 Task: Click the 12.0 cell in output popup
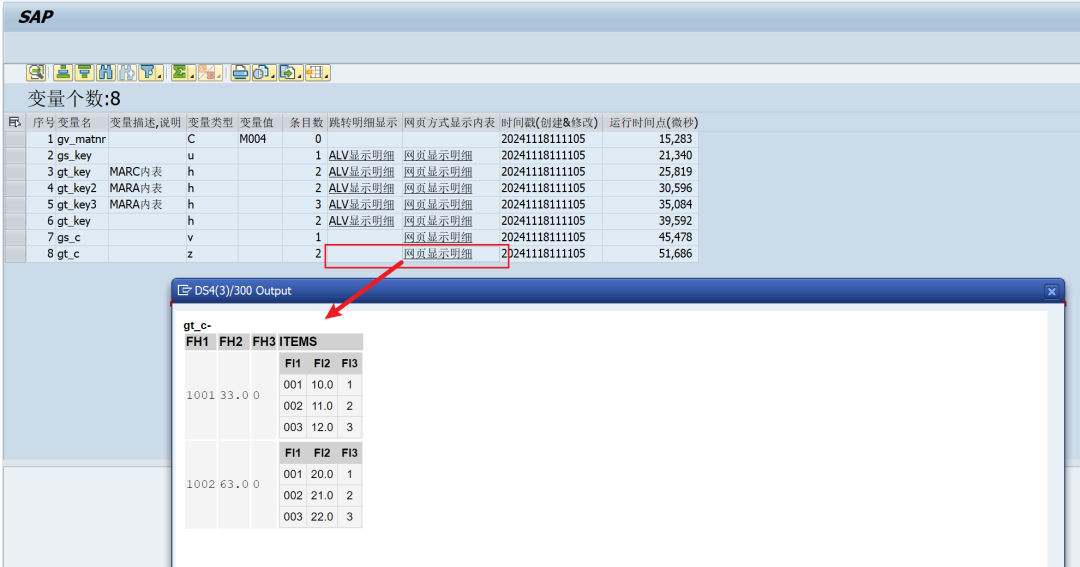(322, 427)
